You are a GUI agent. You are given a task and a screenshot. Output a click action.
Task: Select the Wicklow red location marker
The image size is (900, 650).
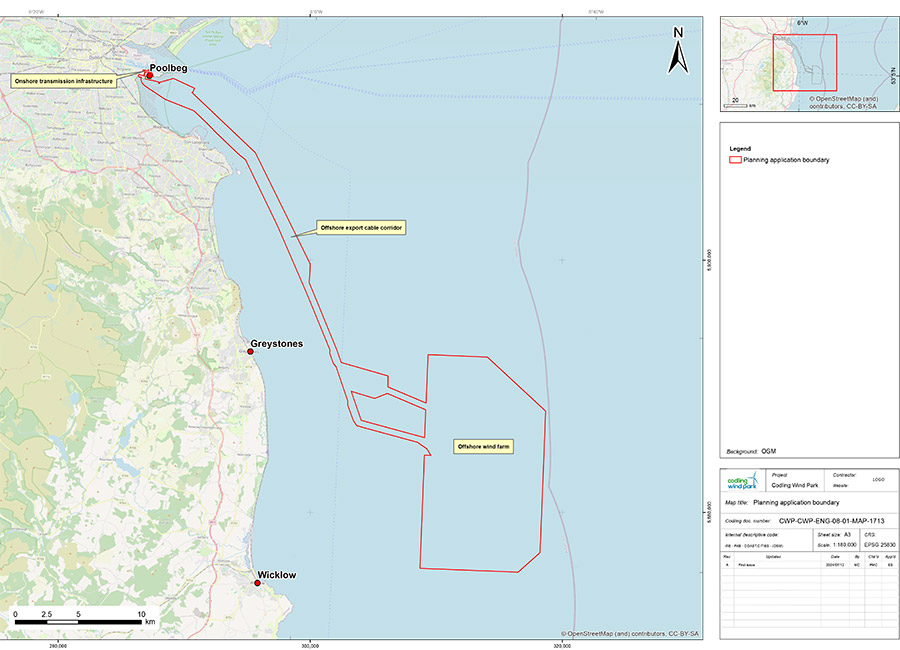[x=258, y=583]
